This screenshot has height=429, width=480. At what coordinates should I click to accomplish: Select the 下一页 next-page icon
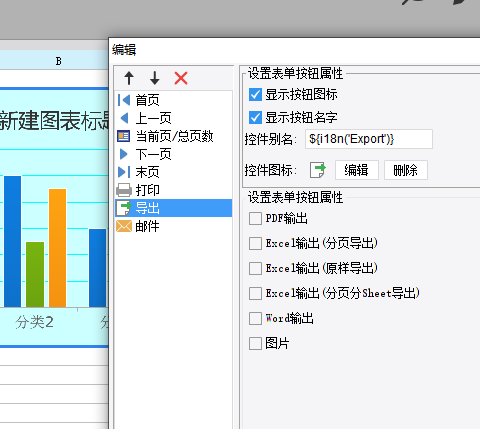click(x=124, y=154)
